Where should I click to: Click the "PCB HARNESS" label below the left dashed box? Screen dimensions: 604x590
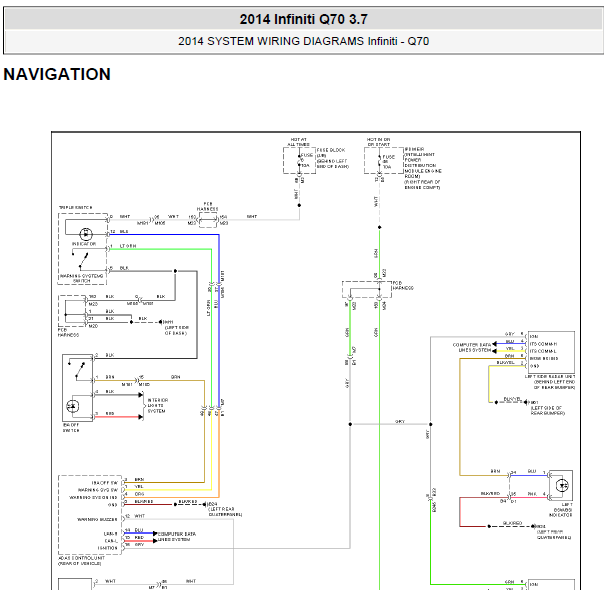click(x=68, y=332)
